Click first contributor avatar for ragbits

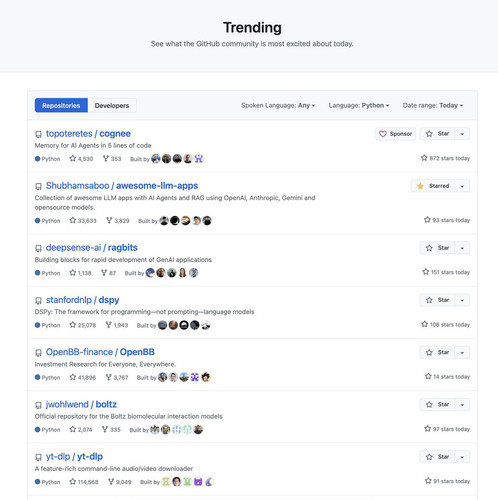coord(150,273)
